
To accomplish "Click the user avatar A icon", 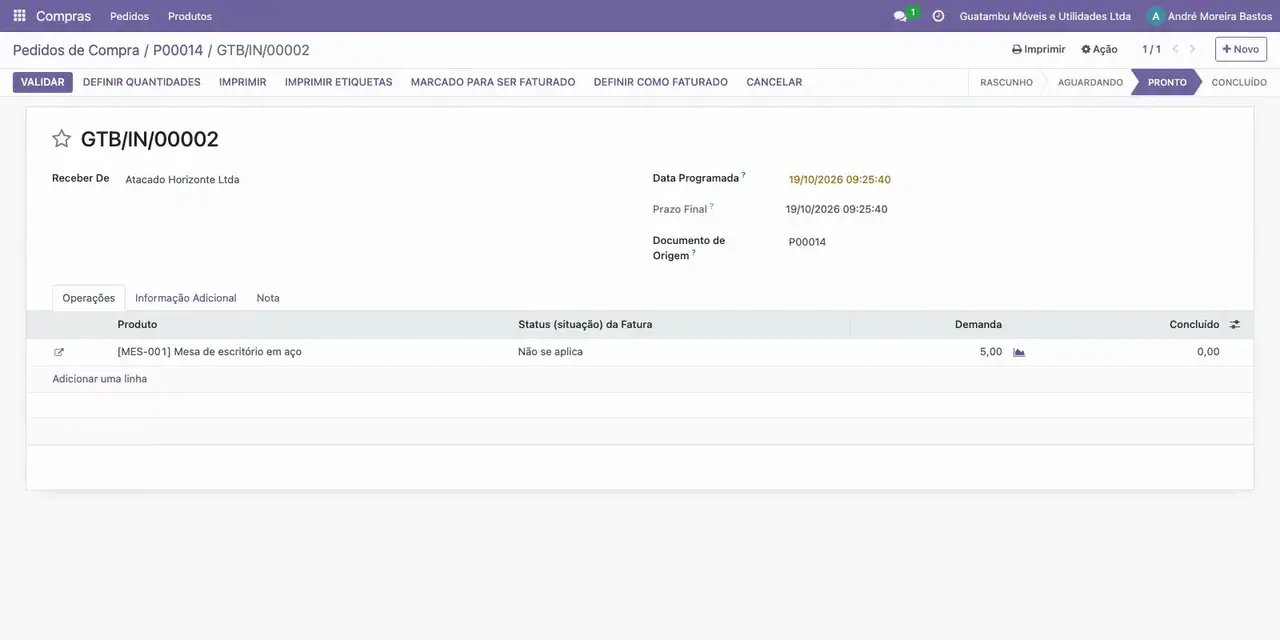I will pyautogui.click(x=1156, y=16).
